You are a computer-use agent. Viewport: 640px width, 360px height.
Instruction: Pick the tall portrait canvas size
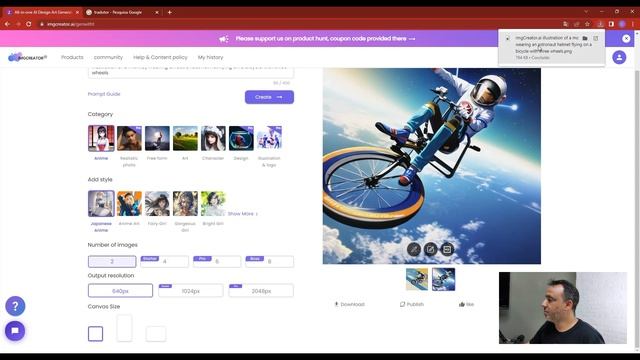click(124, 328)
